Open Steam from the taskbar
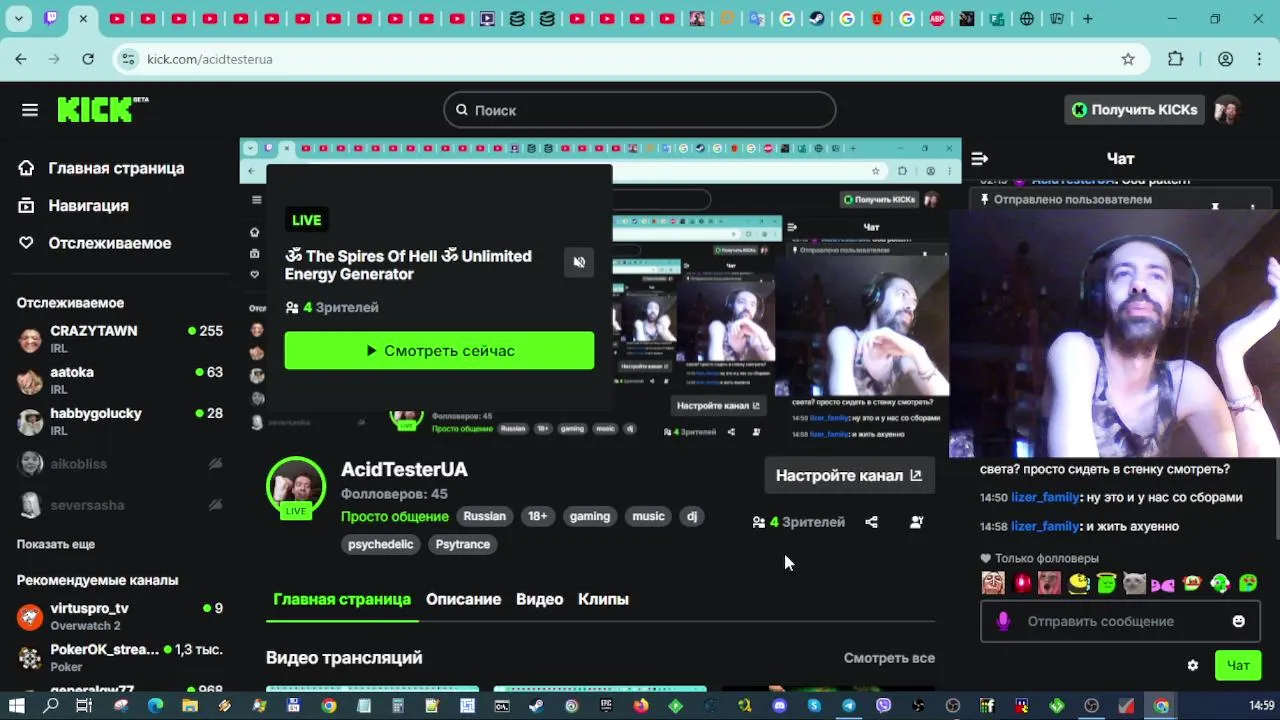Viewport: 1280px width, 720px height. 537,706
